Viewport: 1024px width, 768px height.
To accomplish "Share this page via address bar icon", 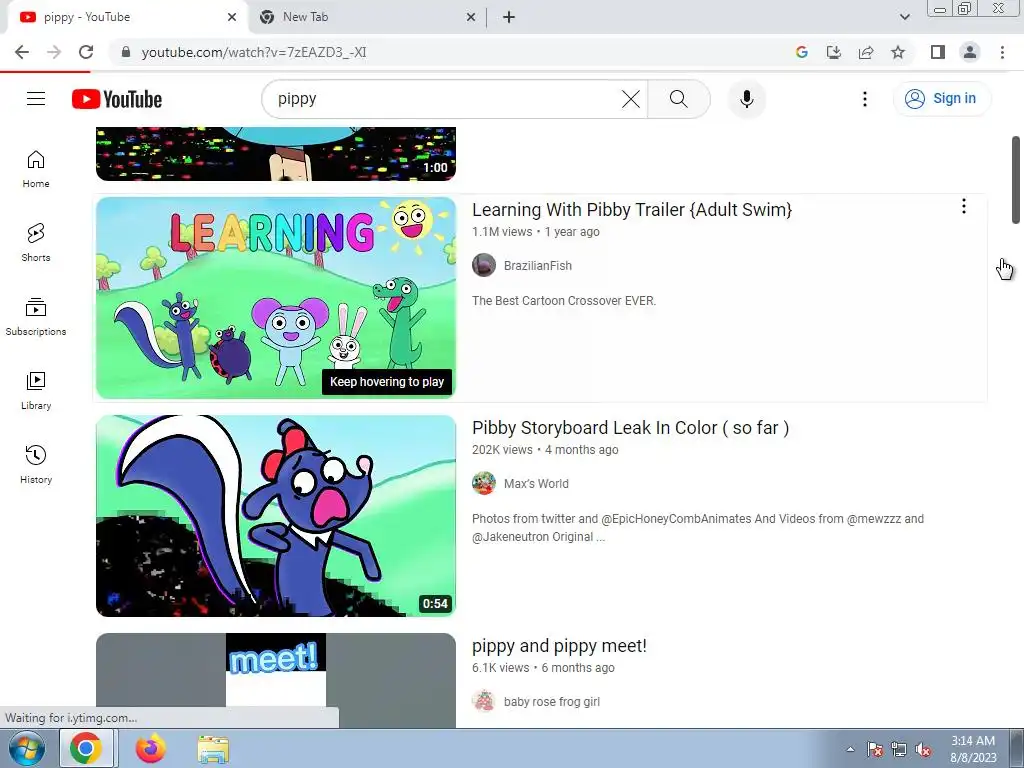I will tap(866, 52).
